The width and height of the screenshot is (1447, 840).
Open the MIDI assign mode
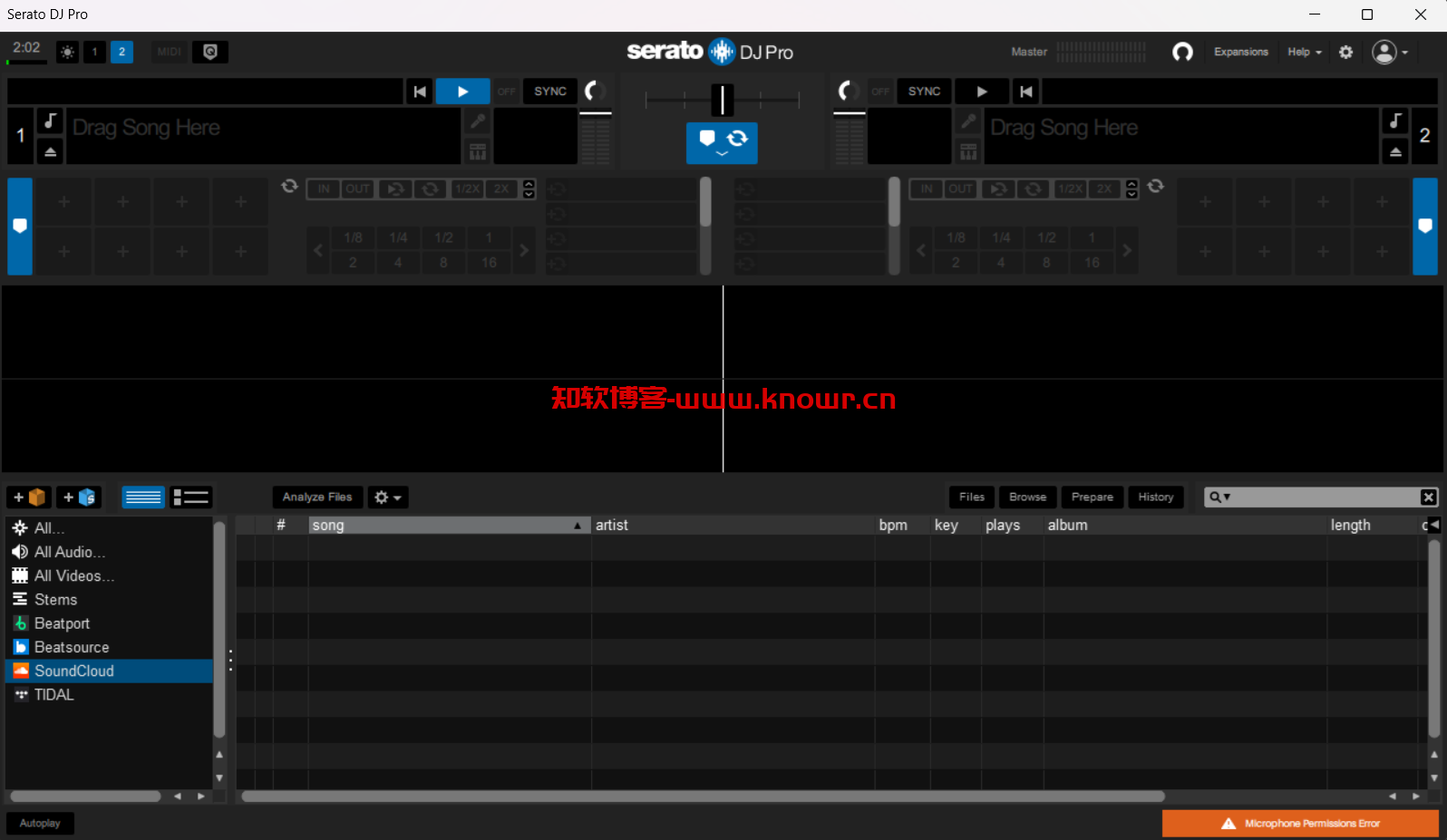[169, 52]
